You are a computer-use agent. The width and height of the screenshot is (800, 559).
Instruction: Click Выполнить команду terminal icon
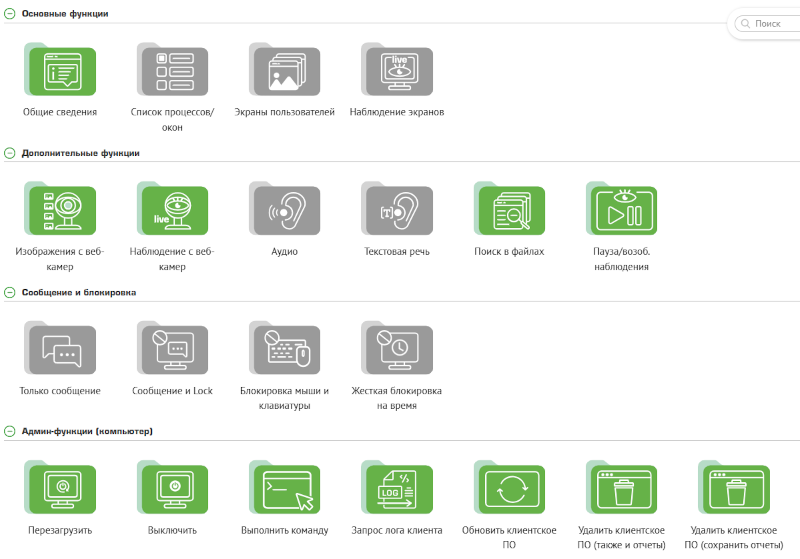(284, 488)
